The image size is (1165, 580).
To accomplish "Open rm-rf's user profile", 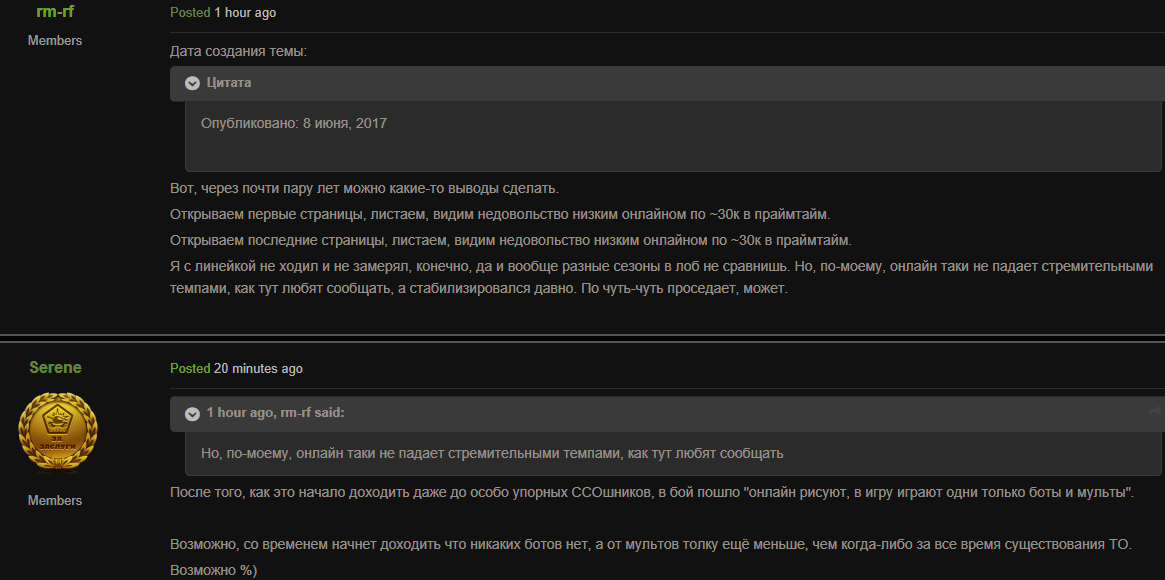I will click(x=55, y=11).
